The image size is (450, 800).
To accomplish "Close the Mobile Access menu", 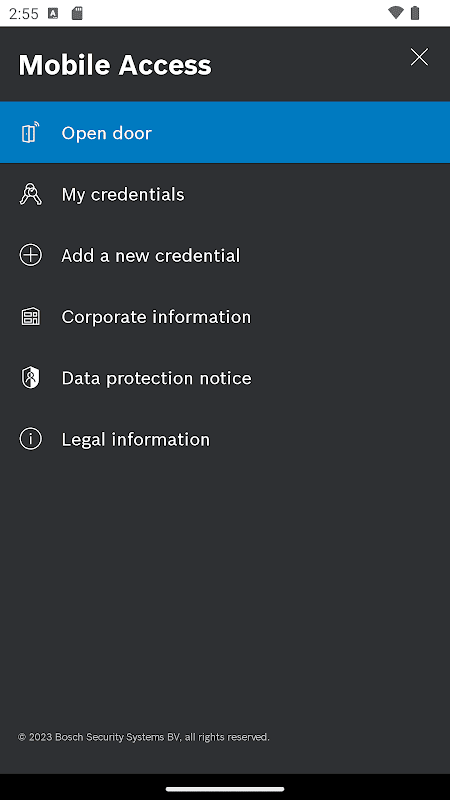I will [x=419, y=57].
